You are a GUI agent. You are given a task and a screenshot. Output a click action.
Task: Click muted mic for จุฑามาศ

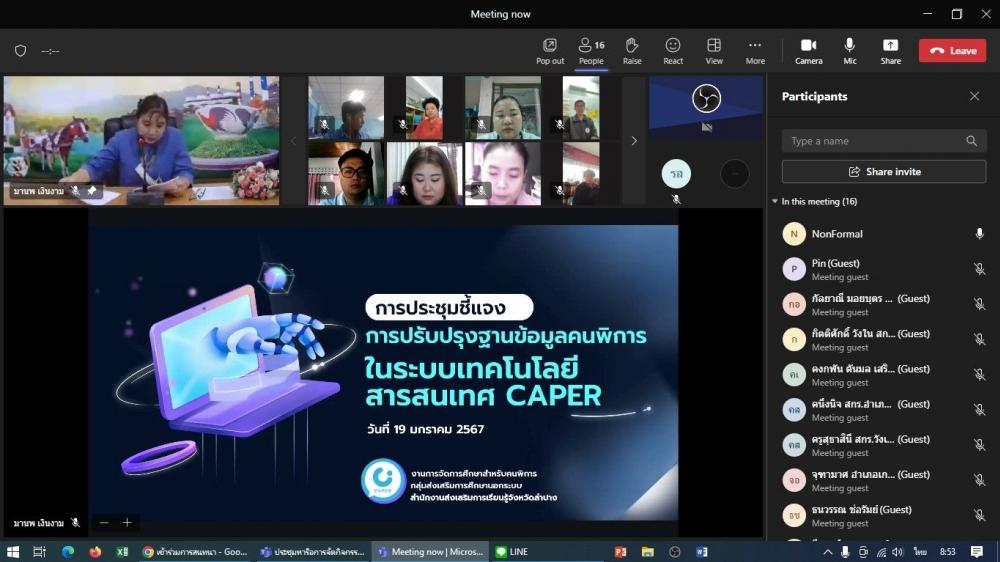(x=979, y=480)
